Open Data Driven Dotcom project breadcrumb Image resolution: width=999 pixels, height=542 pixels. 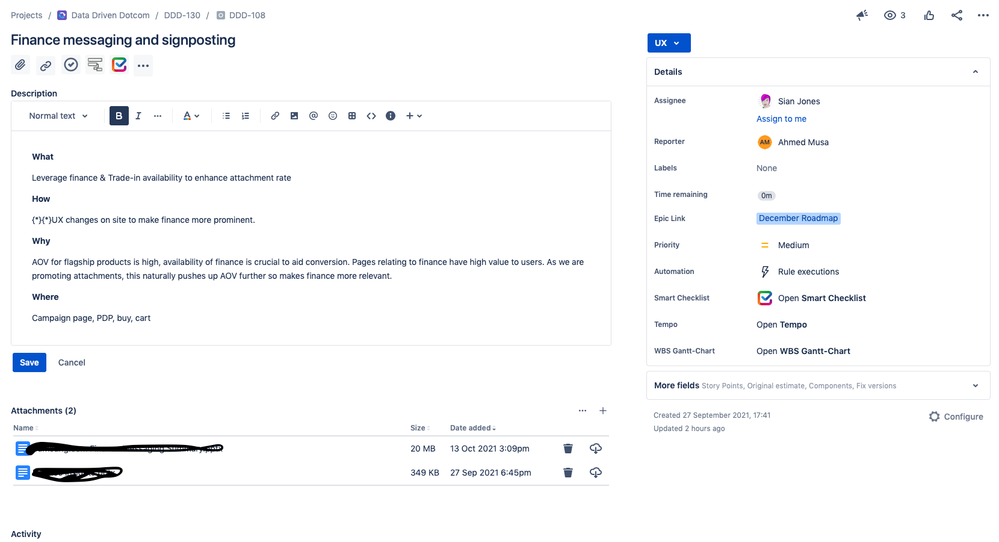[x=103, y=15]
